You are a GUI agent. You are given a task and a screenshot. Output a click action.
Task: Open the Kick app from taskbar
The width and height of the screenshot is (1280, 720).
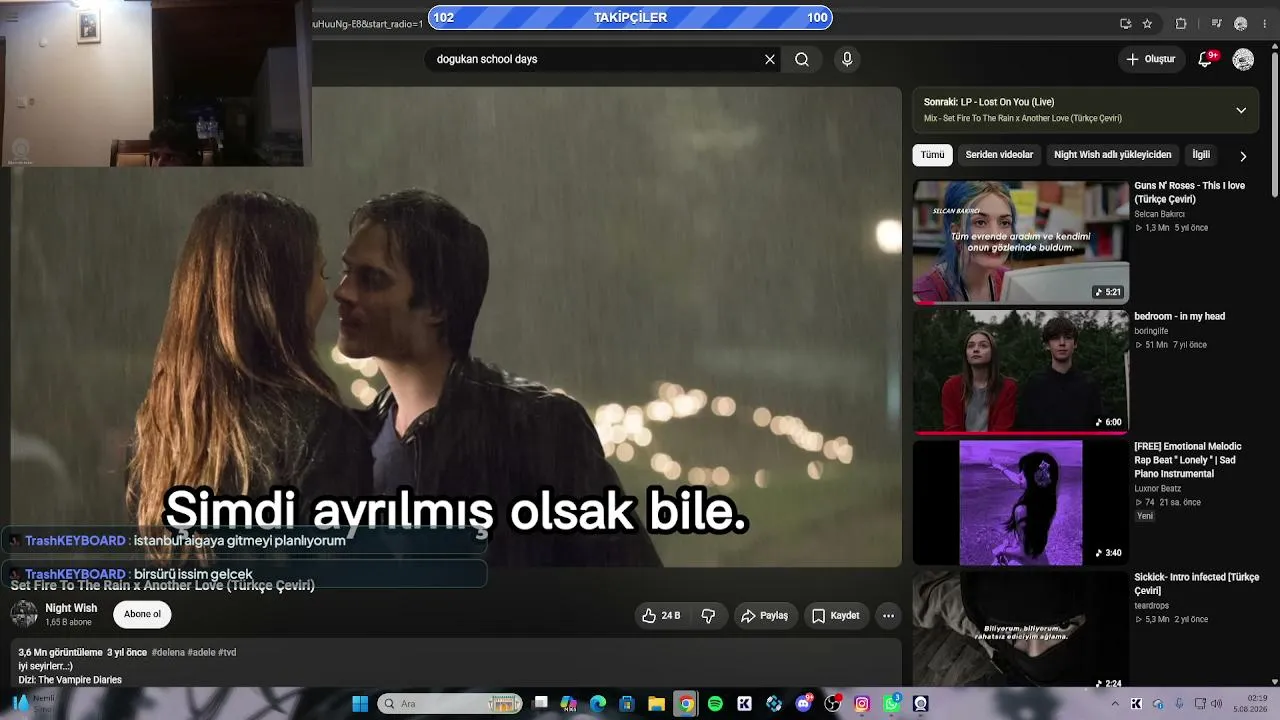tap(744, 704)
